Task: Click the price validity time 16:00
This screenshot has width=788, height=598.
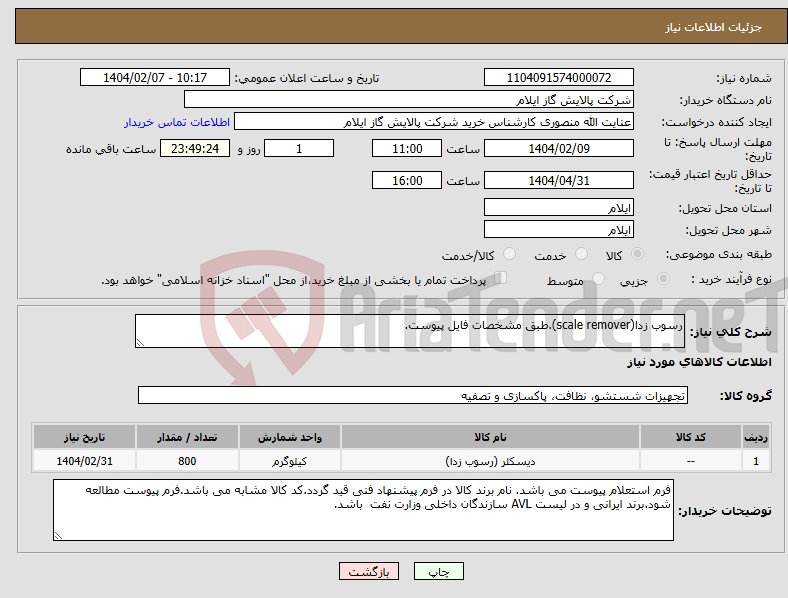Action: click(407, 180)
